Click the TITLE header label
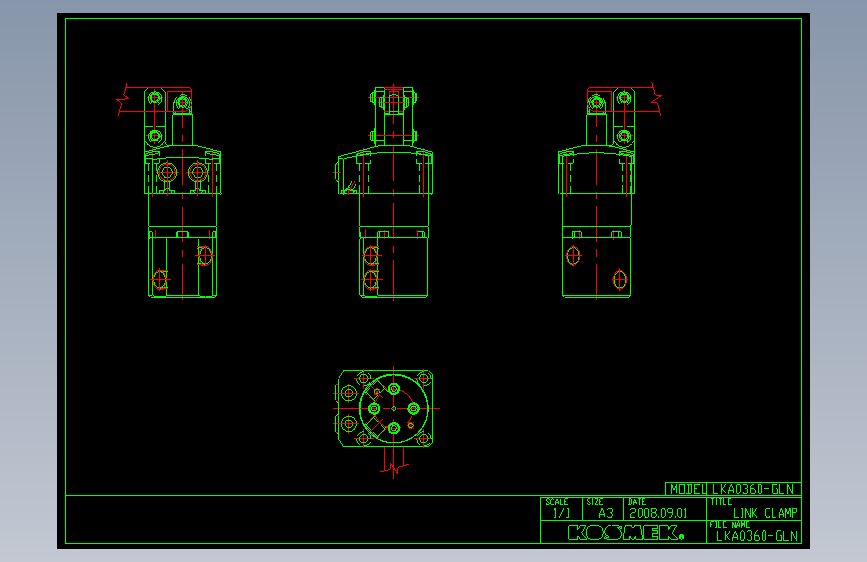 (721, 502)
